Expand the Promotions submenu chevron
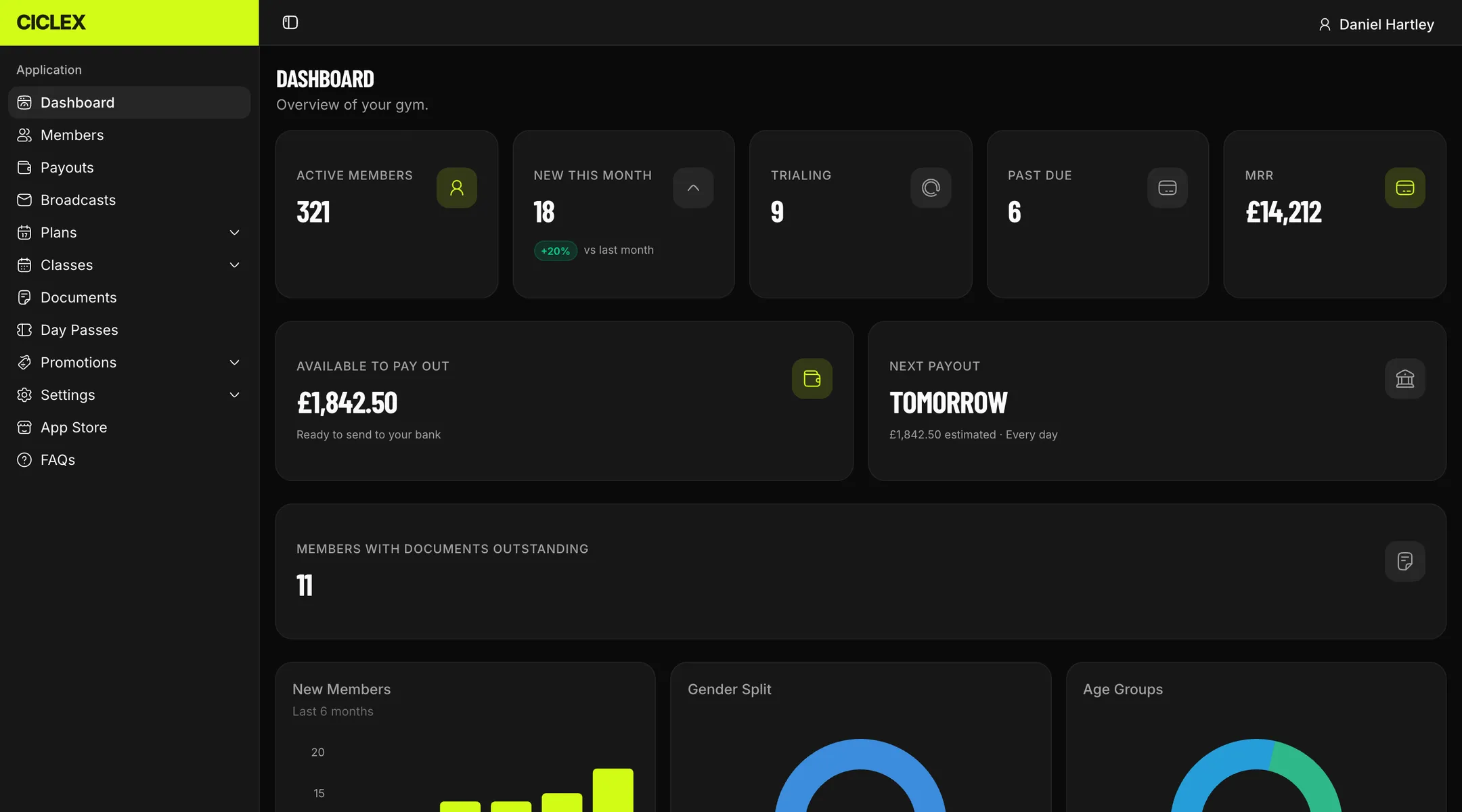 [x=235, y=362]
